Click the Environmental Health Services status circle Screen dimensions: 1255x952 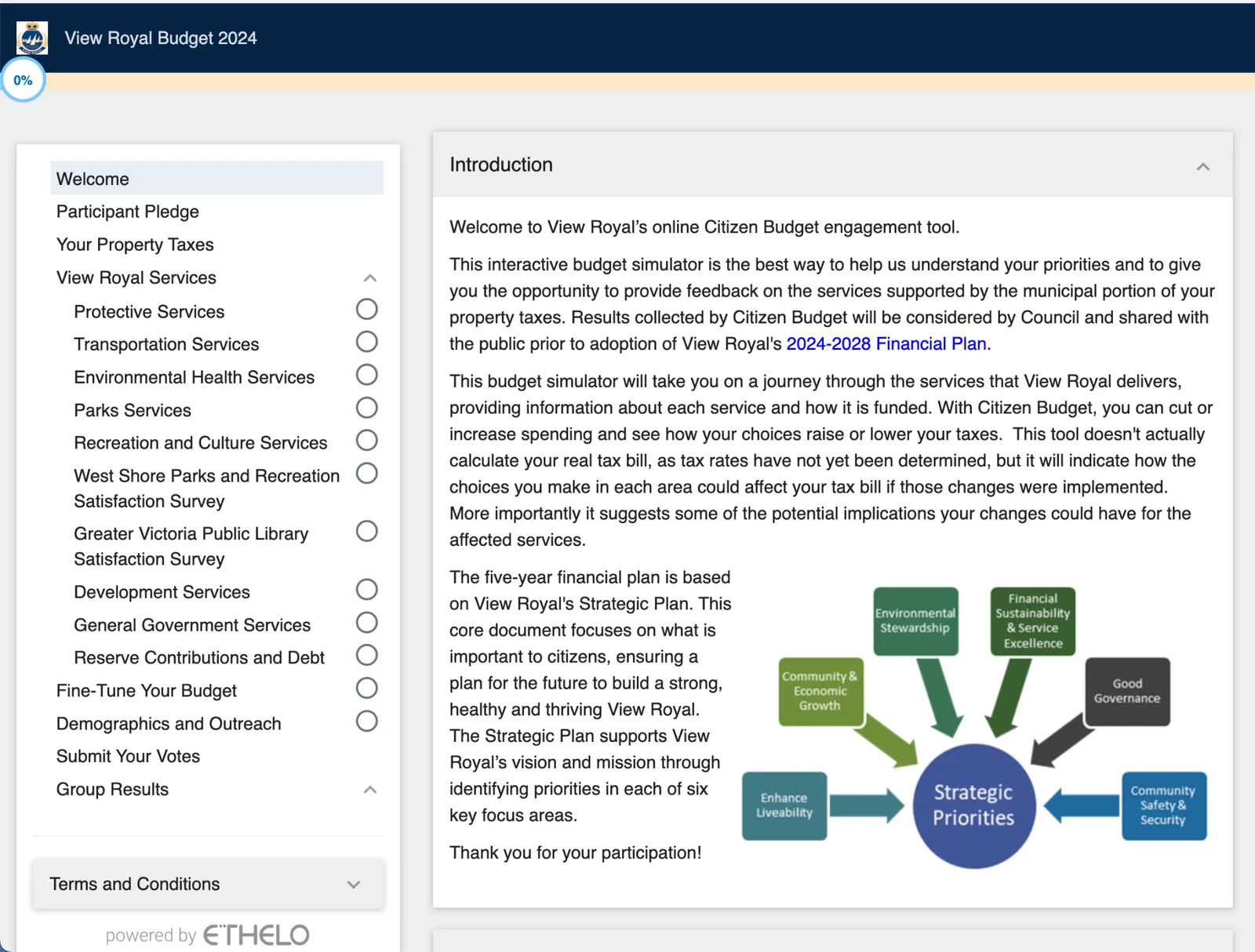click(366, 375)
